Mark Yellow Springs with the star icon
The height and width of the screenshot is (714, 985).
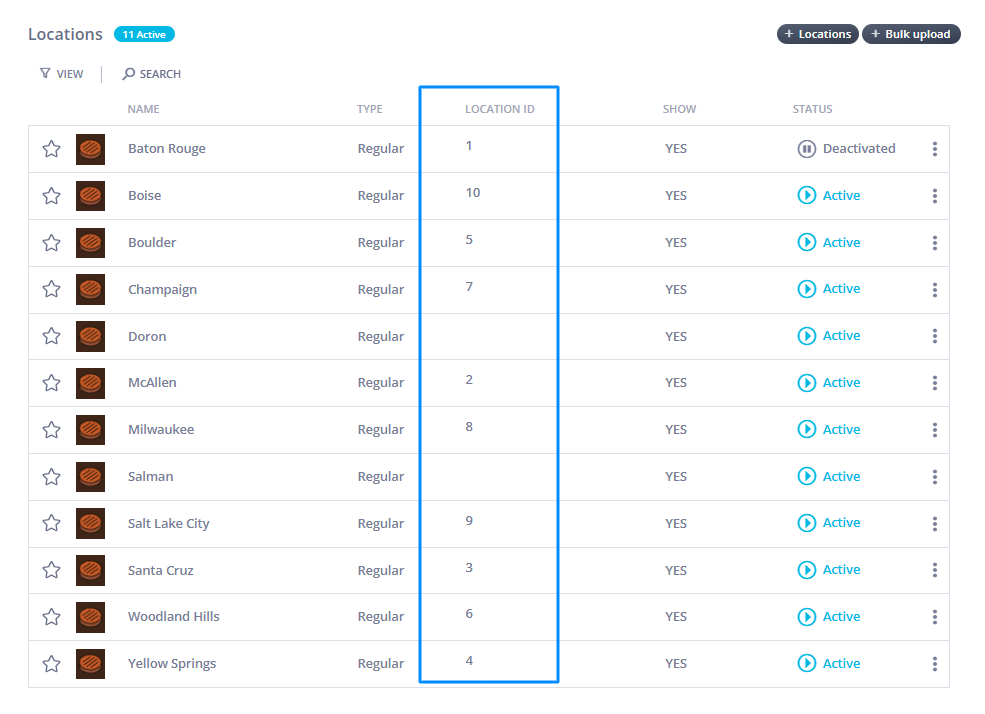(52, 664)
